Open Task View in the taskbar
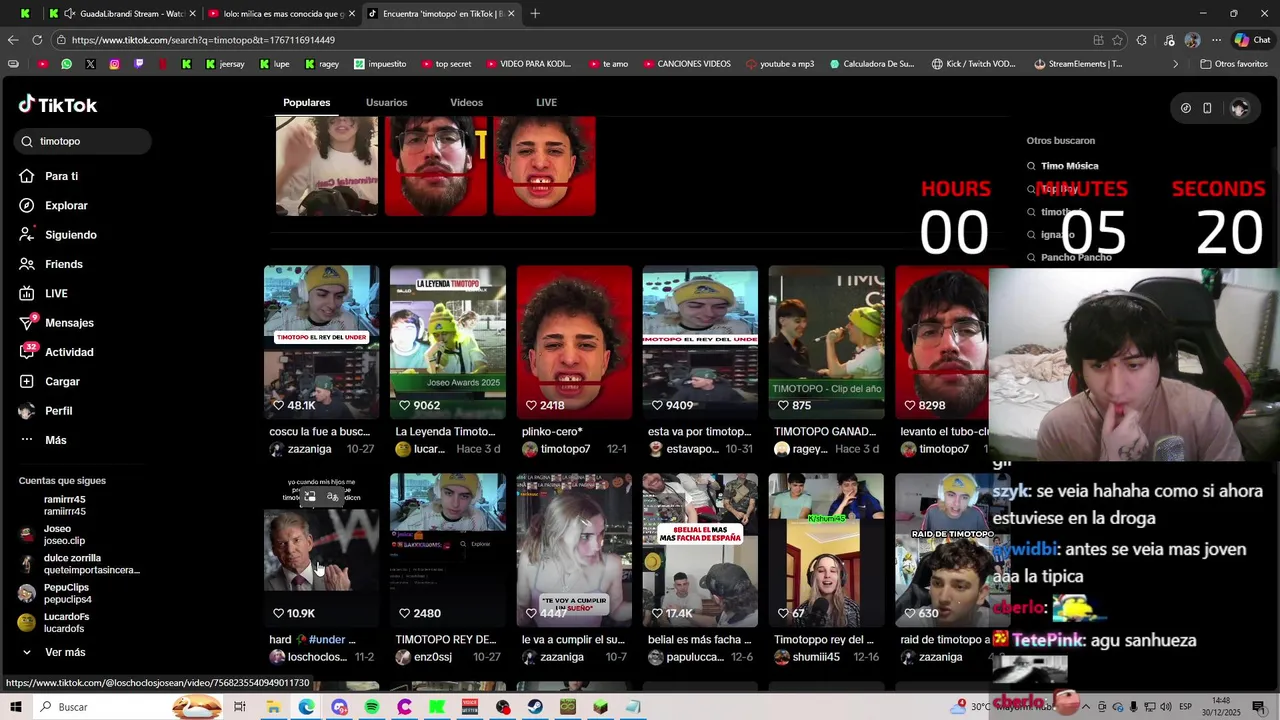 point(240,707)
